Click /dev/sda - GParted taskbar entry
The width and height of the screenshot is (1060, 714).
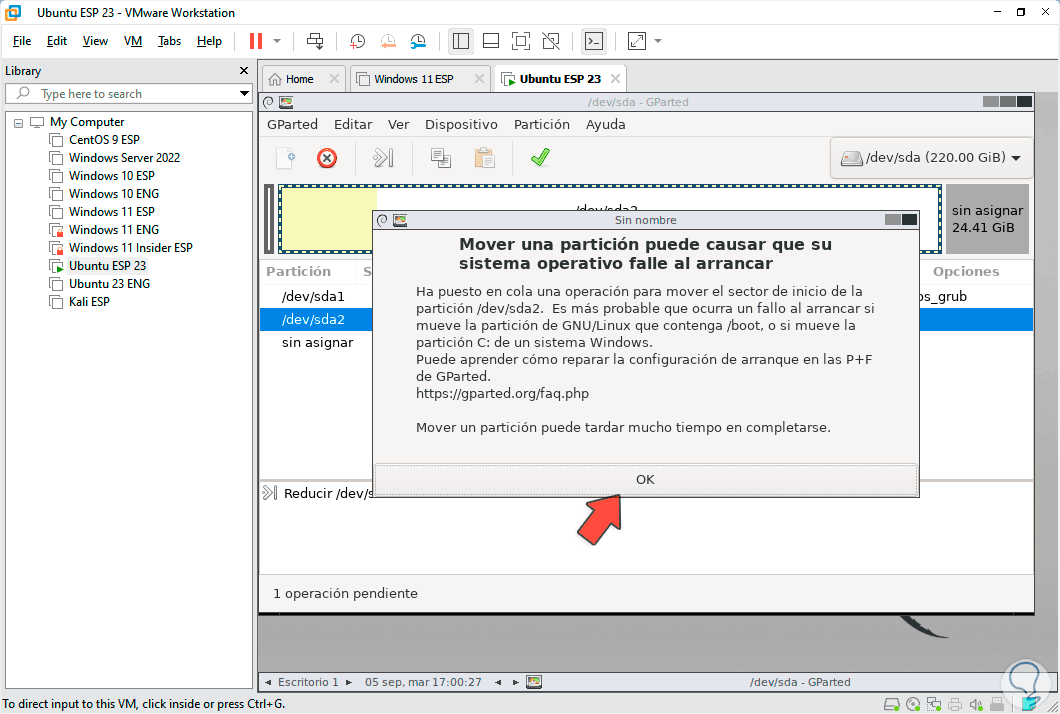[800, 682]
